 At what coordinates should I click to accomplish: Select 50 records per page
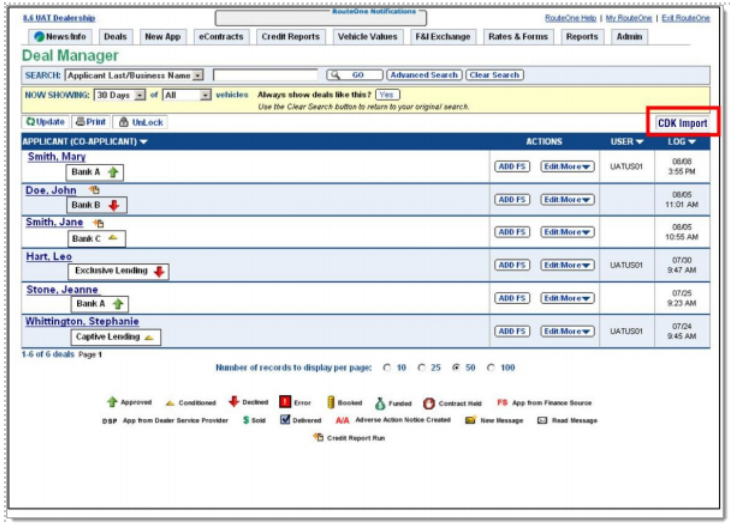(456, 368)
